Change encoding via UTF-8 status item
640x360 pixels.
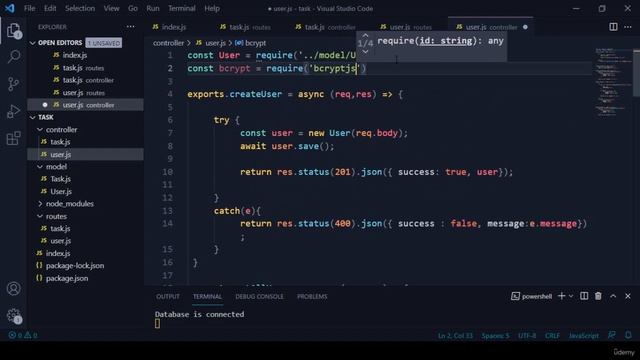[527, 336]
